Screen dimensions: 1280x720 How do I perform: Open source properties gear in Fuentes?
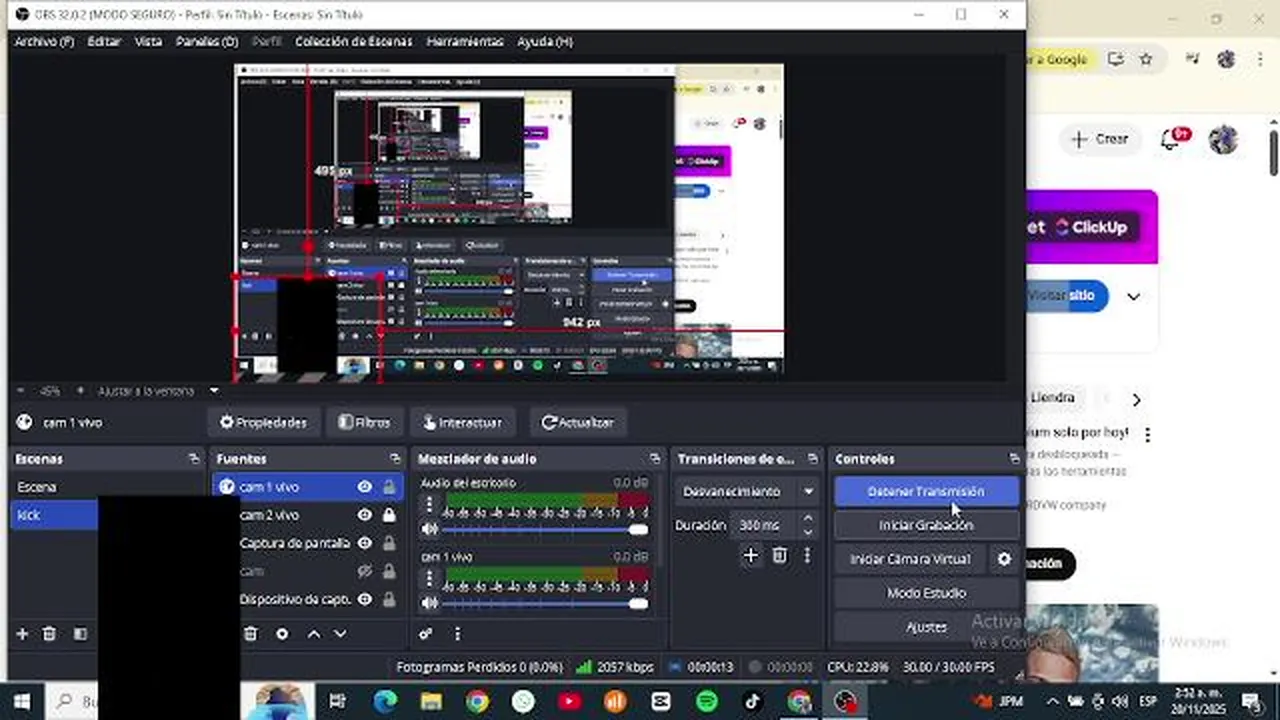(x=282, y=634)
